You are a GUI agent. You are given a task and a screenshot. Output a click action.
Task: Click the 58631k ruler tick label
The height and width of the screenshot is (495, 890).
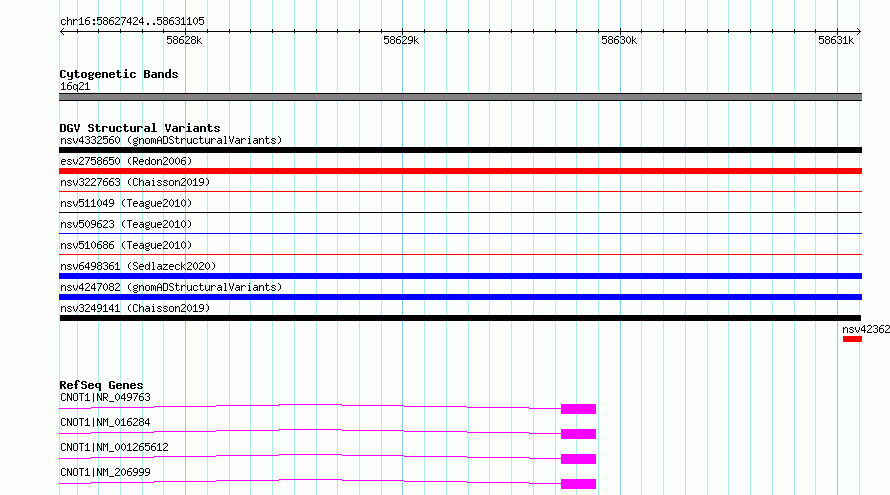click(836, 40)
